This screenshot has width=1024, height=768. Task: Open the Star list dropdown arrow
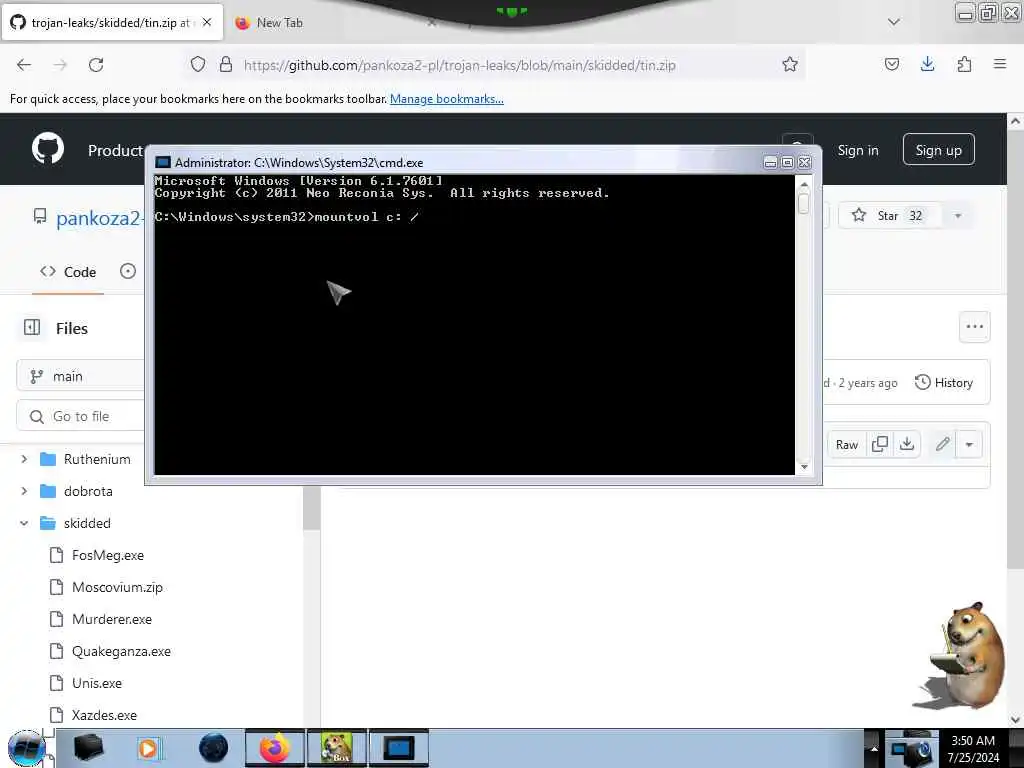pos(958,216)
